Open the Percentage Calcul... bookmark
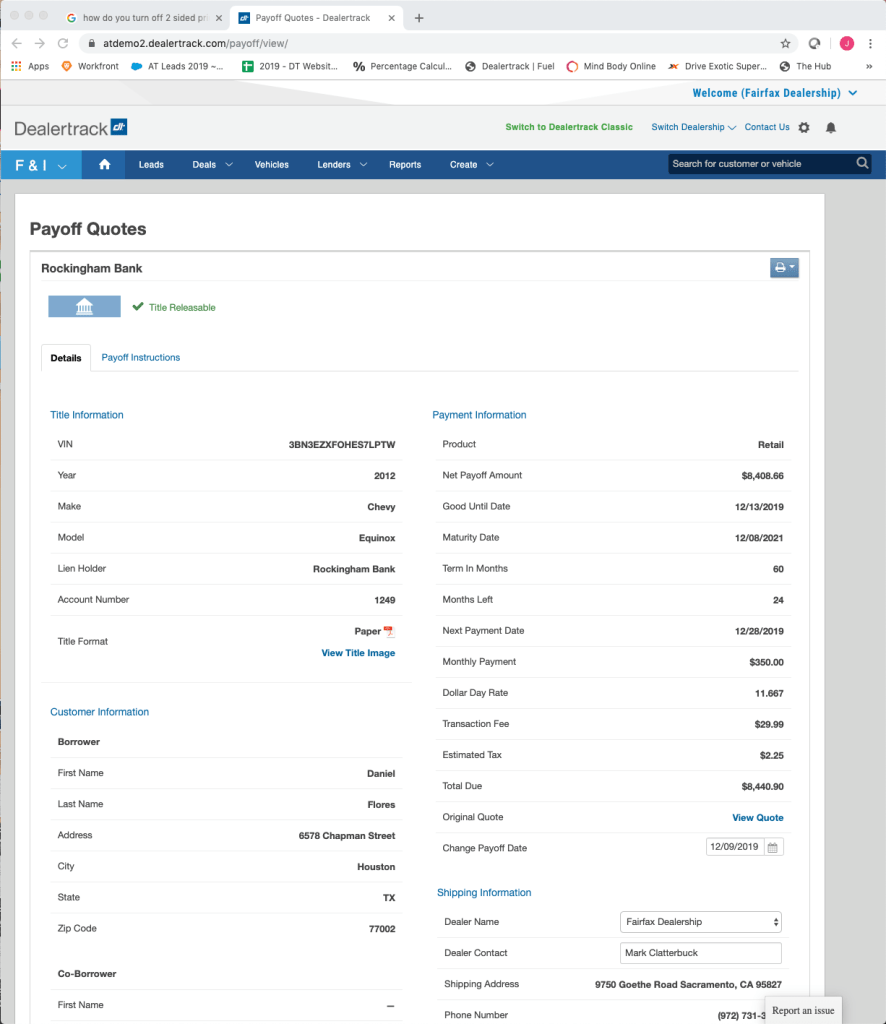 coord(403,67)
